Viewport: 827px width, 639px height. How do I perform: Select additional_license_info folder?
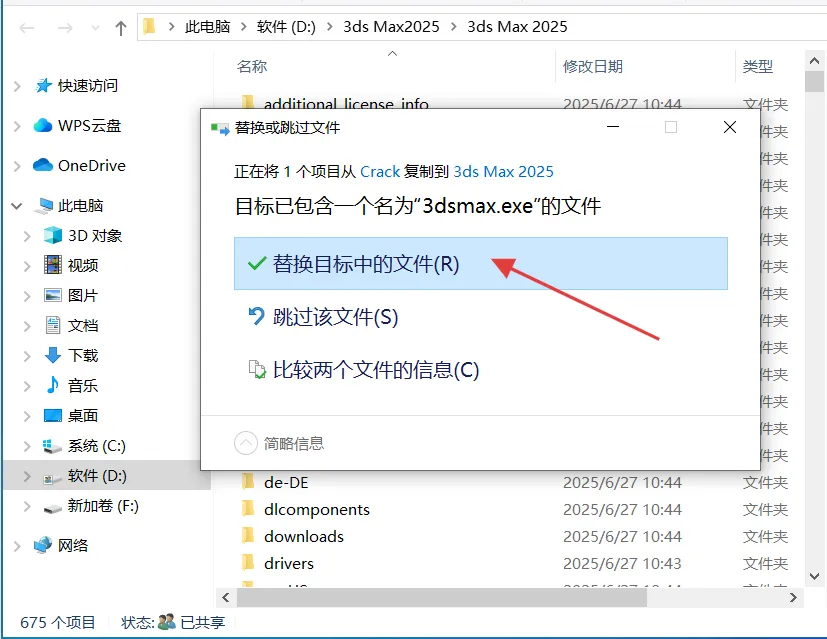click(x=346, y=103)
